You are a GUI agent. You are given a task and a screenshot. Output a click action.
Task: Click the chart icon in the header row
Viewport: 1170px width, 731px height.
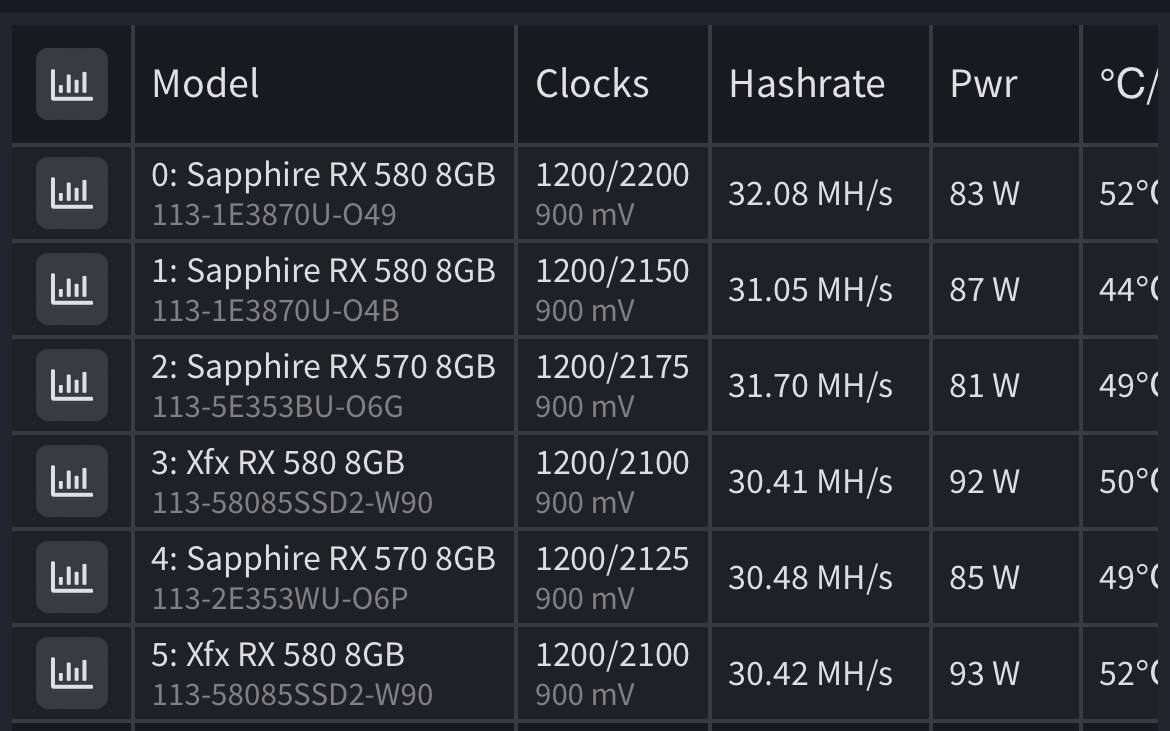[x=72, y=84]
